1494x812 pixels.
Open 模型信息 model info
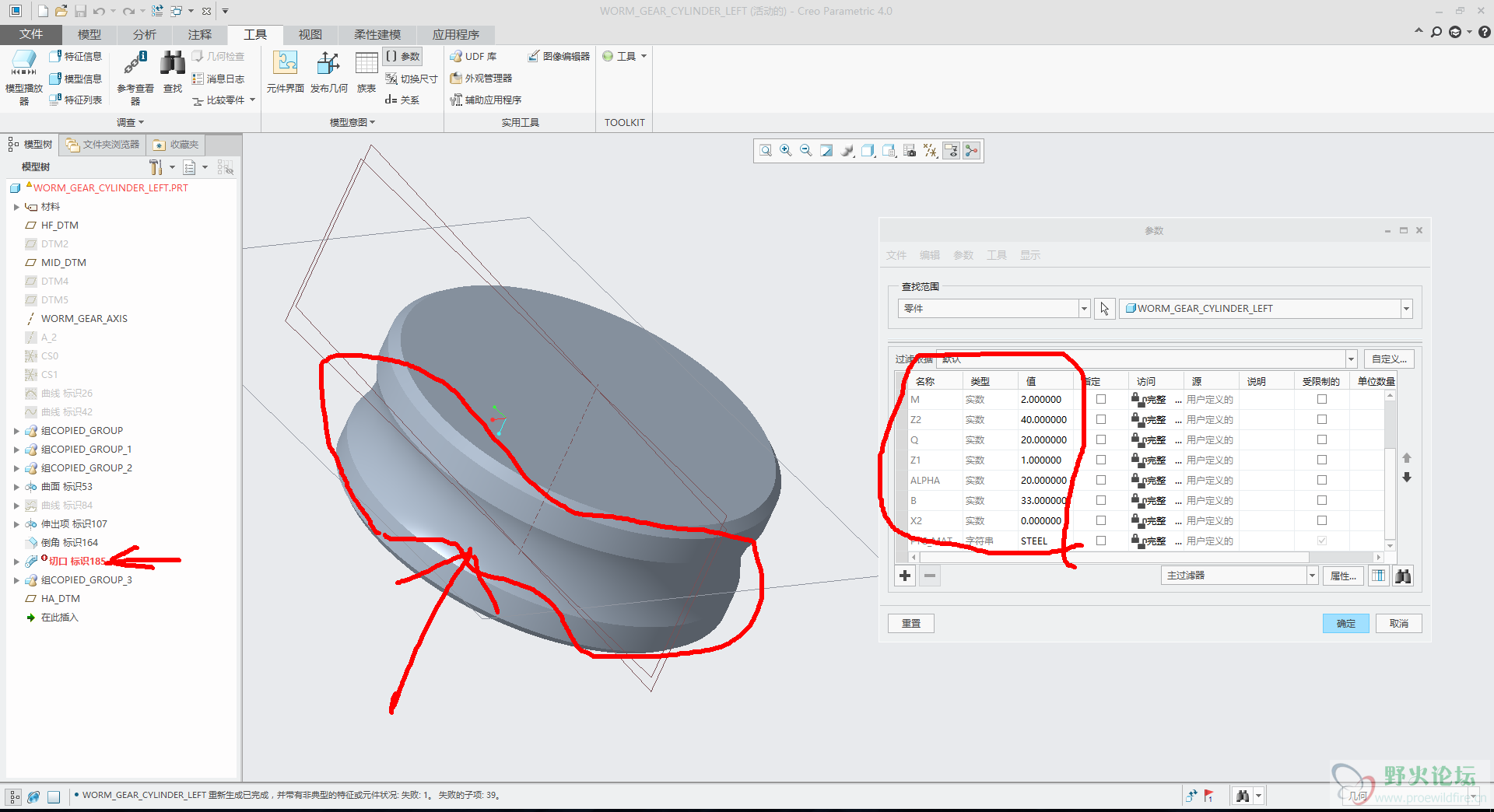pos(75,79)
